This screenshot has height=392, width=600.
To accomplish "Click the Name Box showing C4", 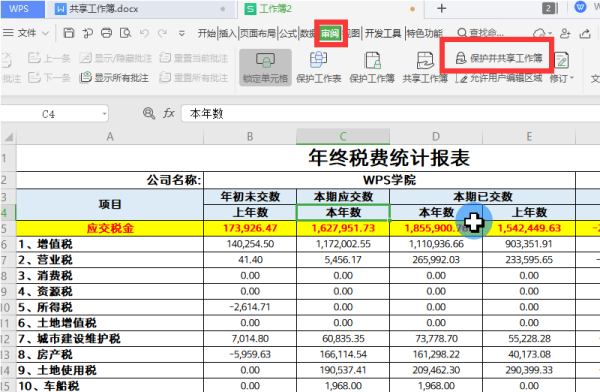I will pos(49,114).
